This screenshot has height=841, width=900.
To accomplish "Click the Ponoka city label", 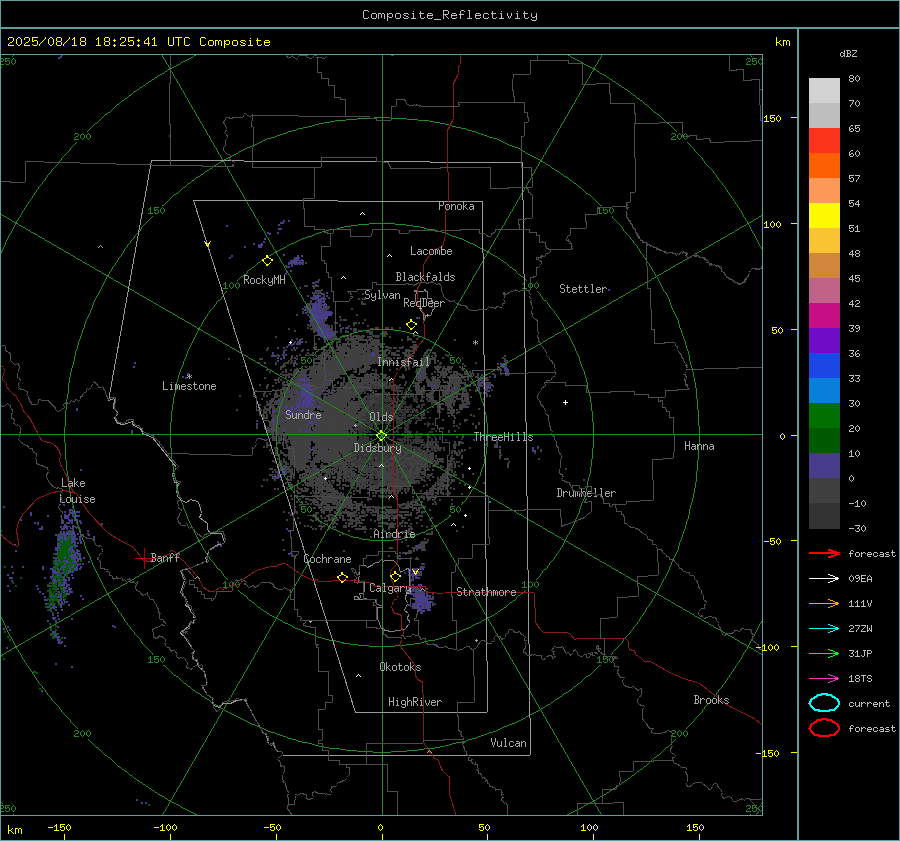I will coord(456,206).
